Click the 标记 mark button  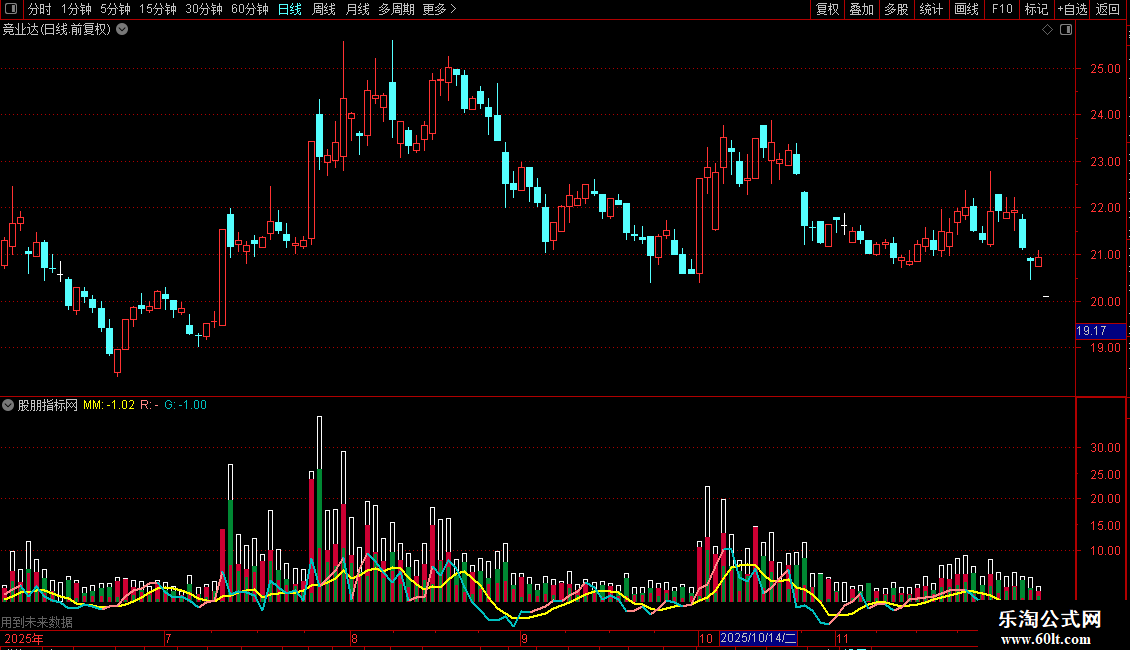coord(1036,9)
